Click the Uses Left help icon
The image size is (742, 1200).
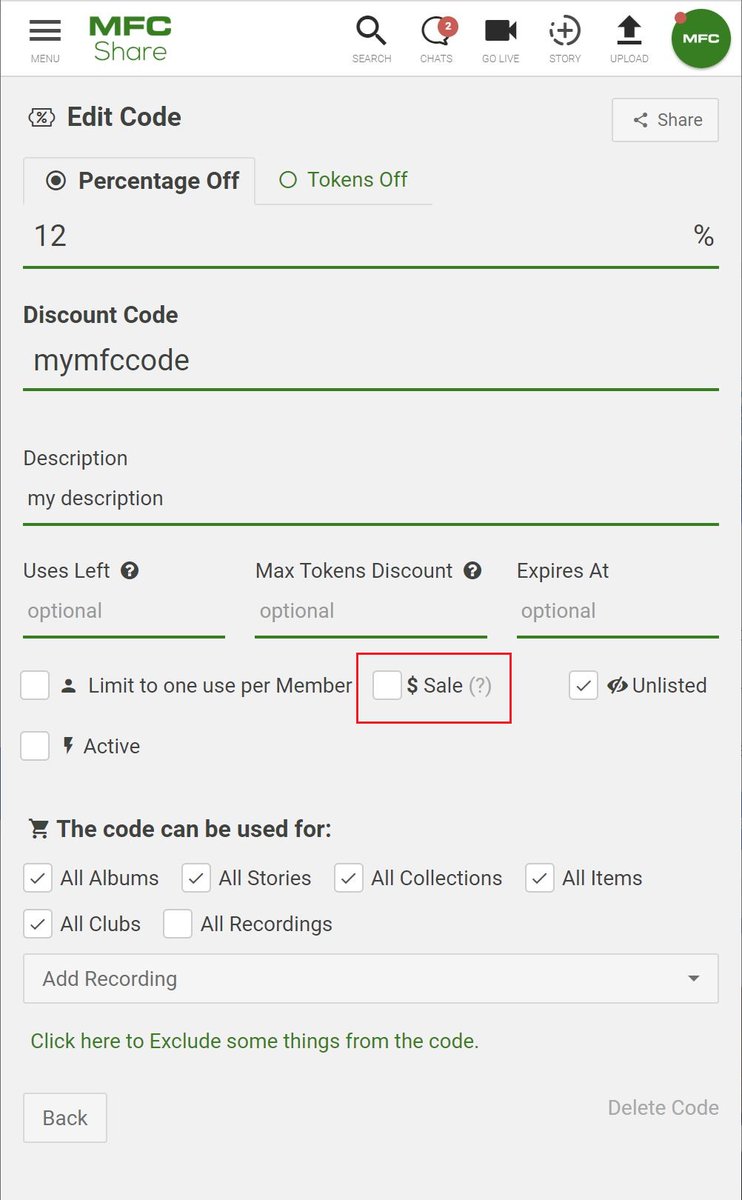click(129, 571)
